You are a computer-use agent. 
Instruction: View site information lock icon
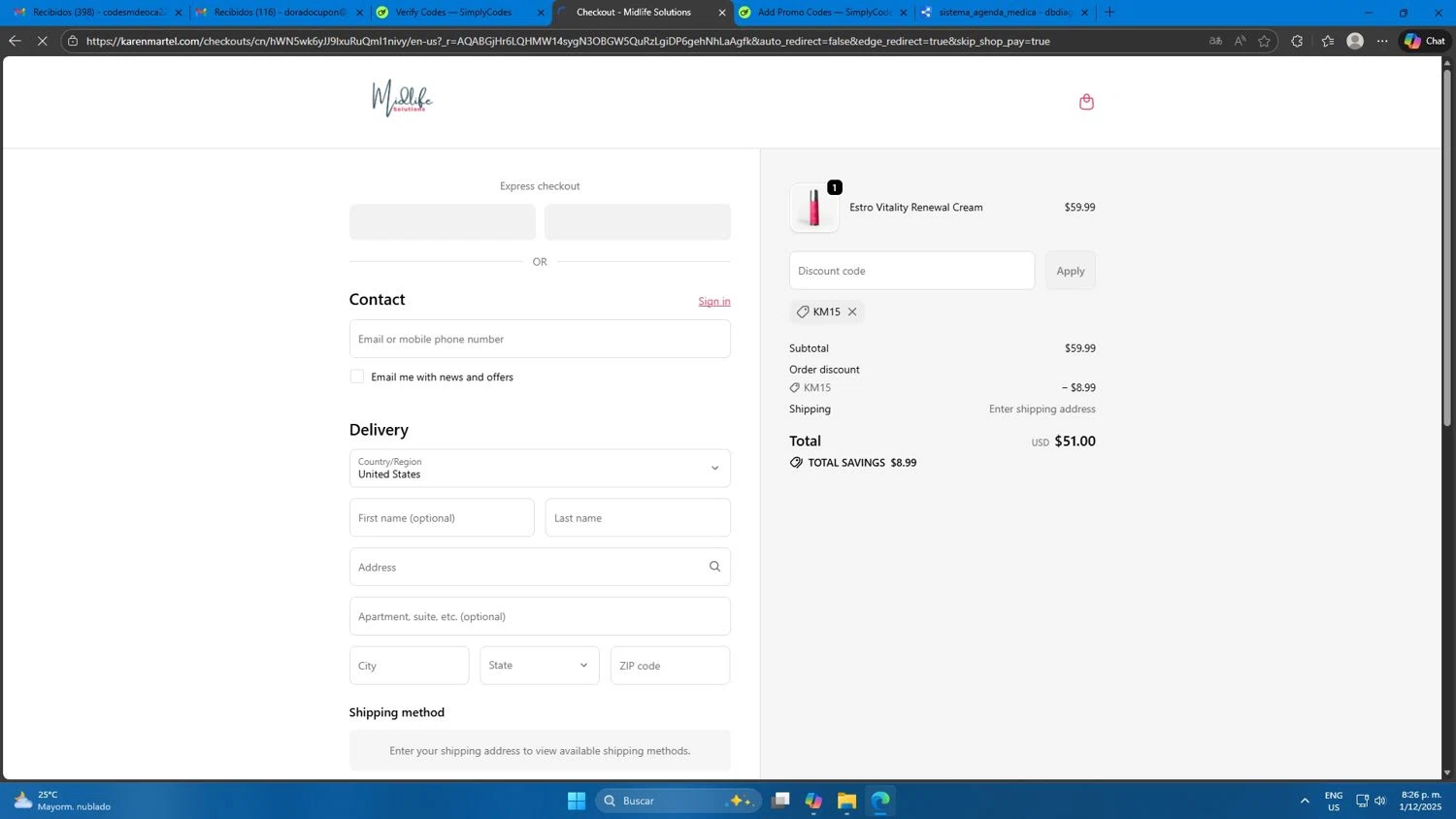pyautogui.click(x=73, y=41)
